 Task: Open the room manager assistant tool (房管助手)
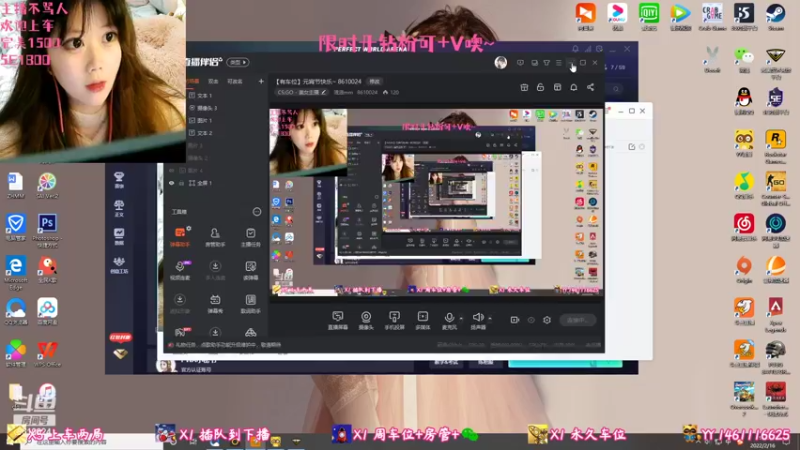pos(215,237)
